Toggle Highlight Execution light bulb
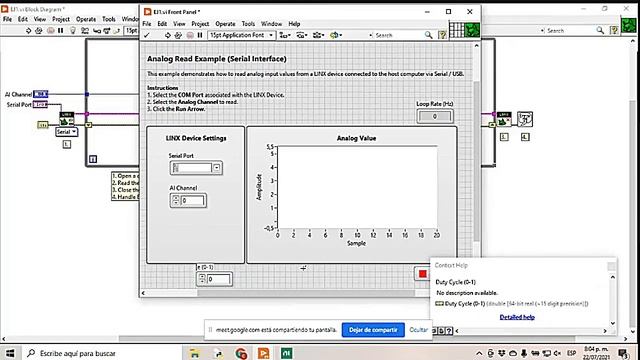 73,31
